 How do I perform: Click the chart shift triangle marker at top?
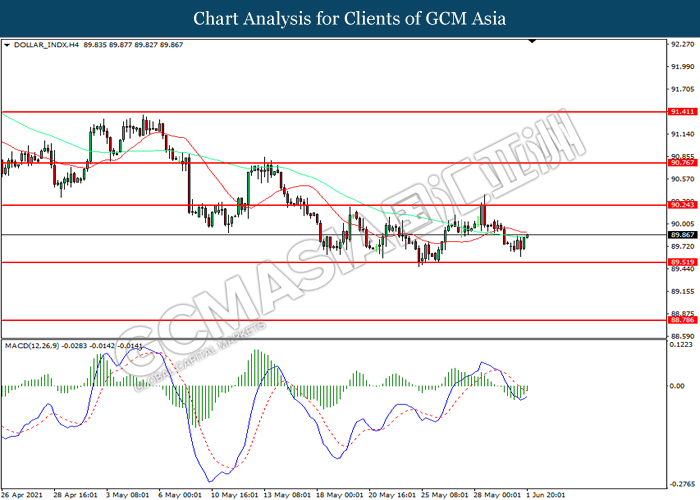pos(532,42)
